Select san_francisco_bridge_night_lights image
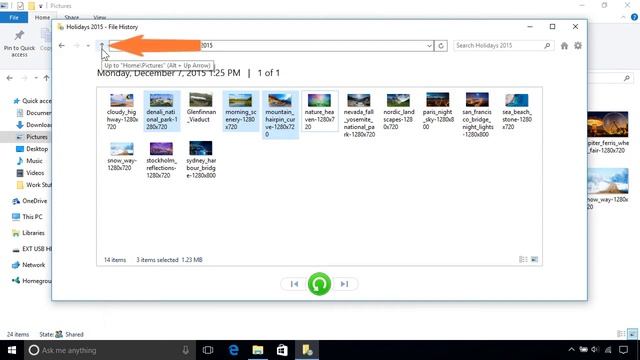Image resolution: width=640 pixels, height=360 pixels. pyautogui.click(x=477, y=115)
